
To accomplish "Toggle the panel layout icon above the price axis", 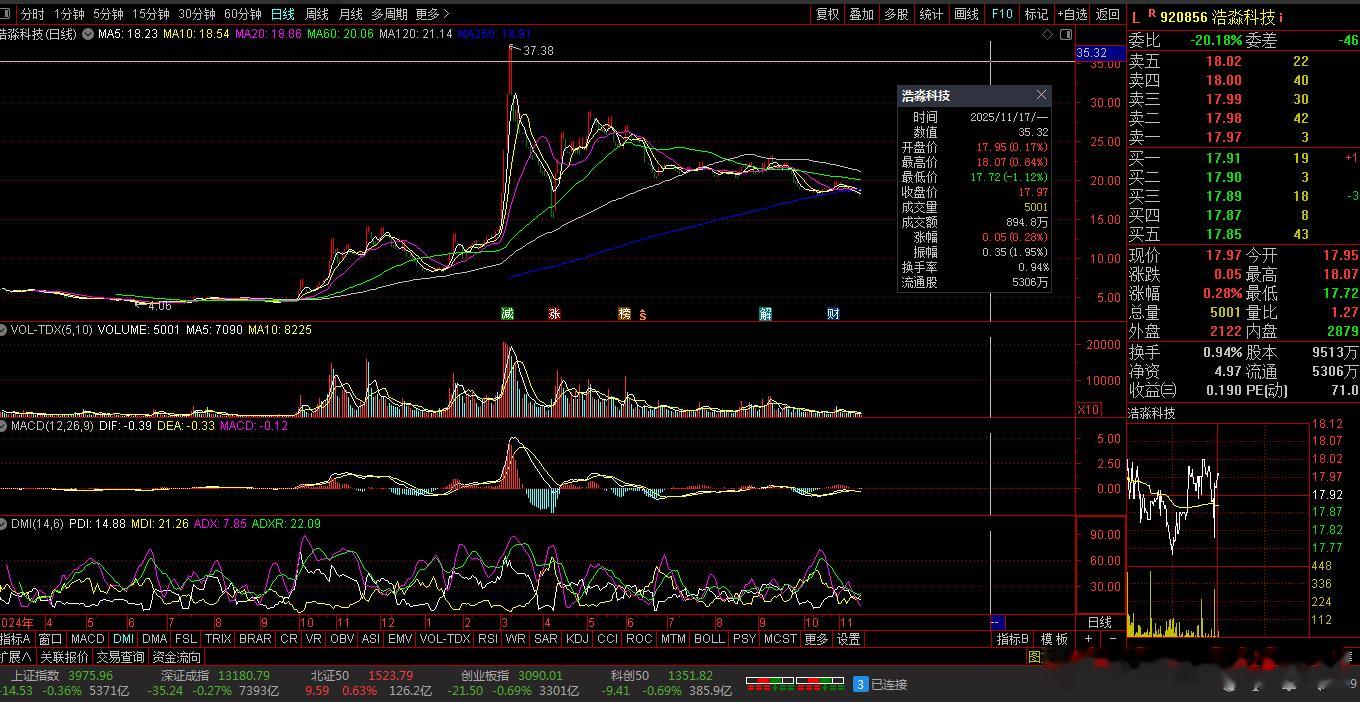I will tap(1064, 34).
